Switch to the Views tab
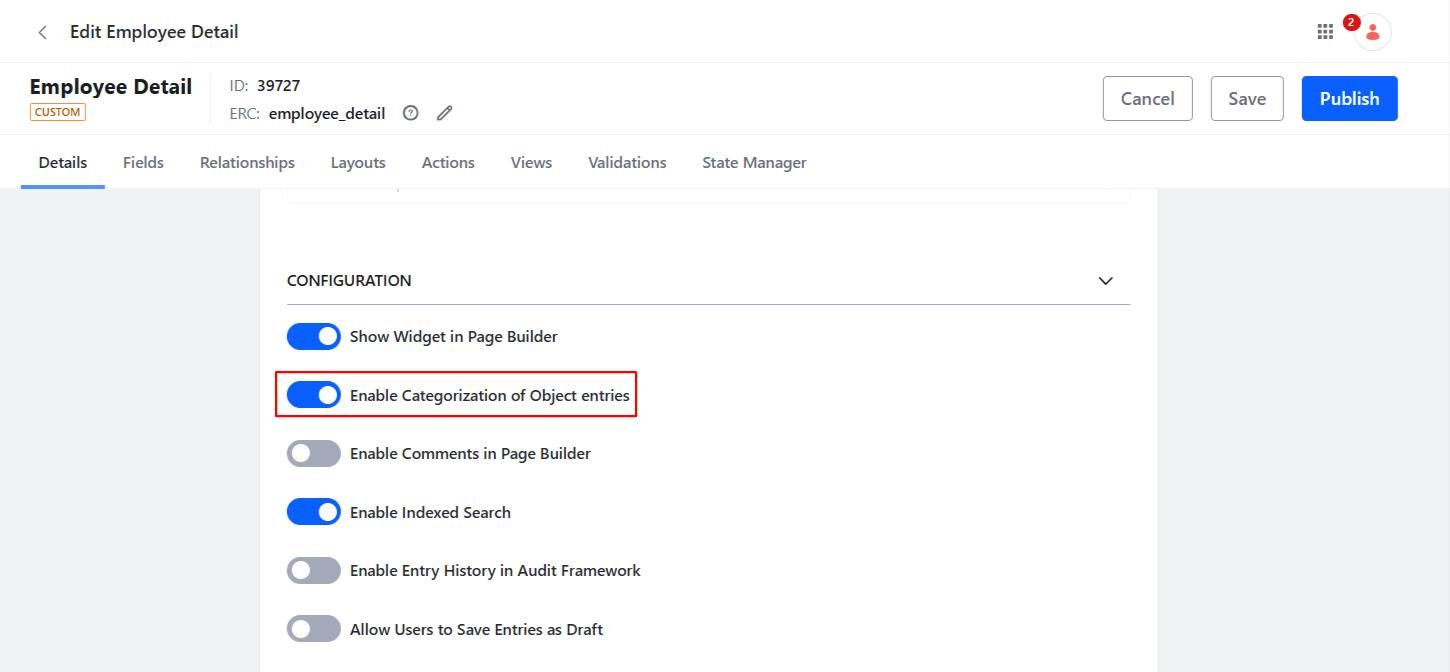 pos(531,162)
